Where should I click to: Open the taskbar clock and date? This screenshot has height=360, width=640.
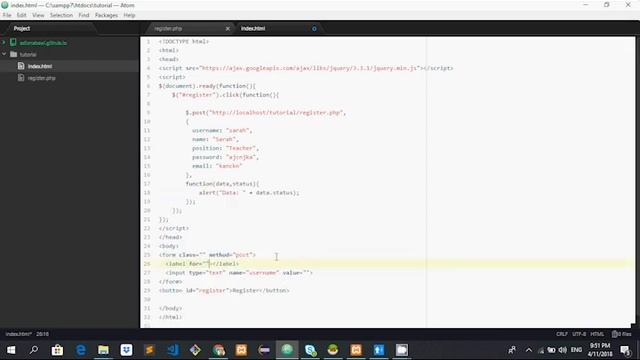tap(600, 350)
